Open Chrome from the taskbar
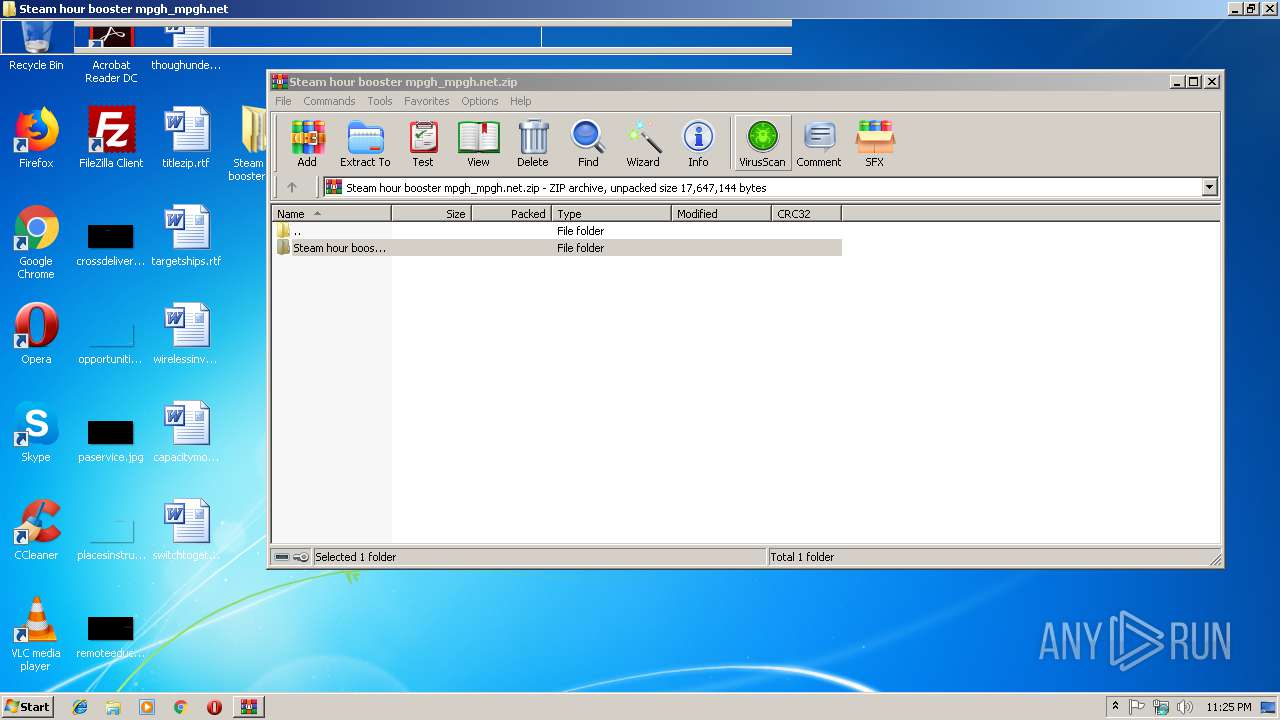This screenshot has width=1280, height=720. pos(180,707)
